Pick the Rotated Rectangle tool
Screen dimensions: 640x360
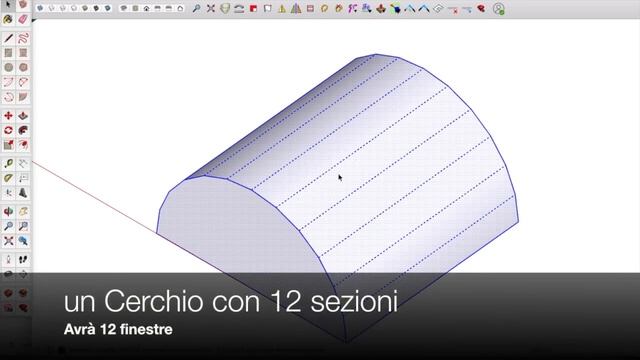23,53
